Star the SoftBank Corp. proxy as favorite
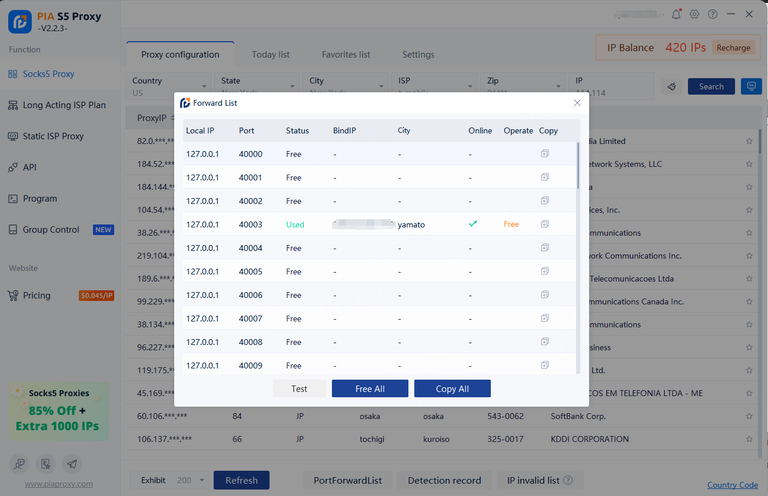Image resolution: width=768 pixels, height=496 pixels. (749, 416)
